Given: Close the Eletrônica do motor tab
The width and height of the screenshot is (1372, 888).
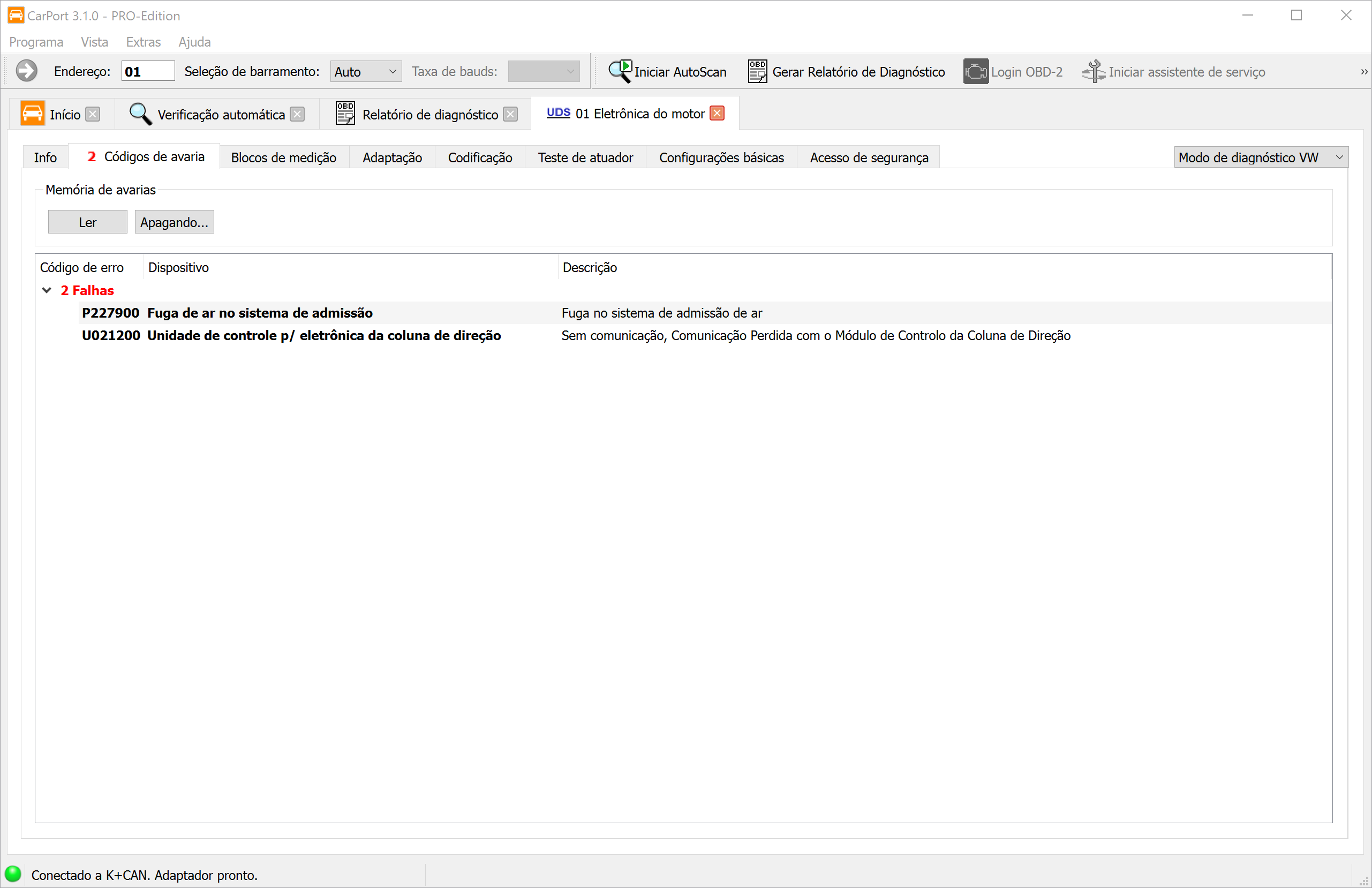Looking at the screenshot, I should pos(717,113).
